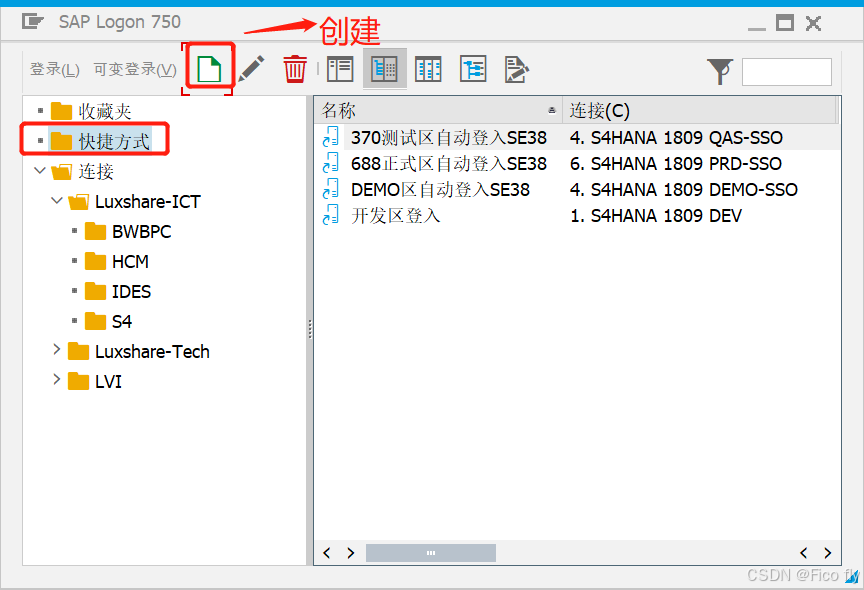Click the 登录(L) button

(55, 69)
